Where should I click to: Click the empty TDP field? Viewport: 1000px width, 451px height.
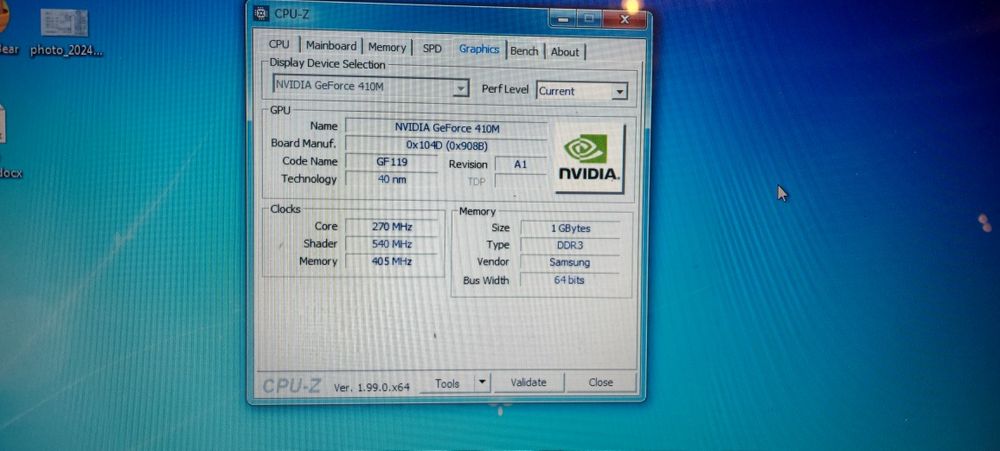(520, 182)
